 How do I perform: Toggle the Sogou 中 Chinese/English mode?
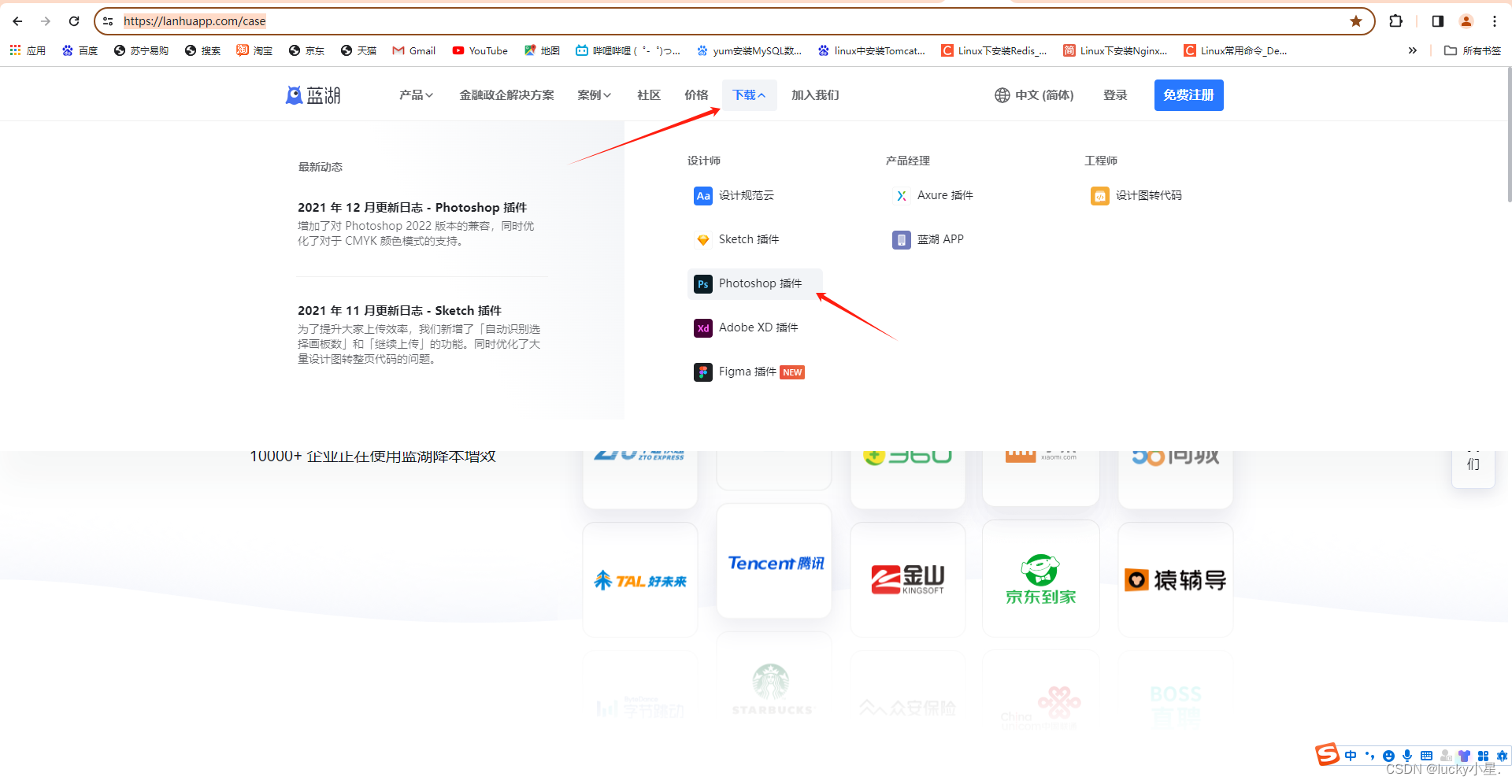[1351, 756]
